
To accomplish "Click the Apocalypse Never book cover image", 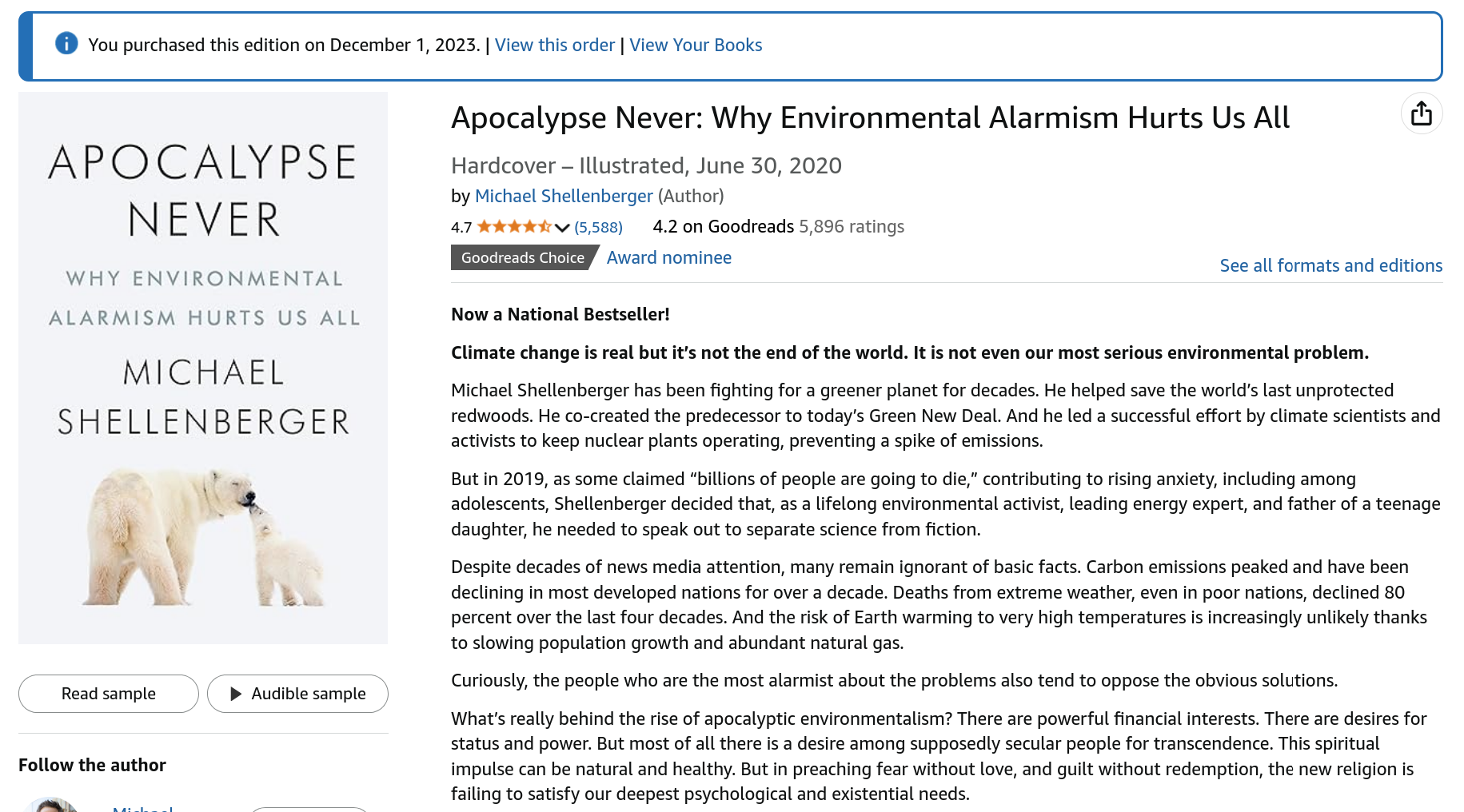I will (x=203, y=368).
